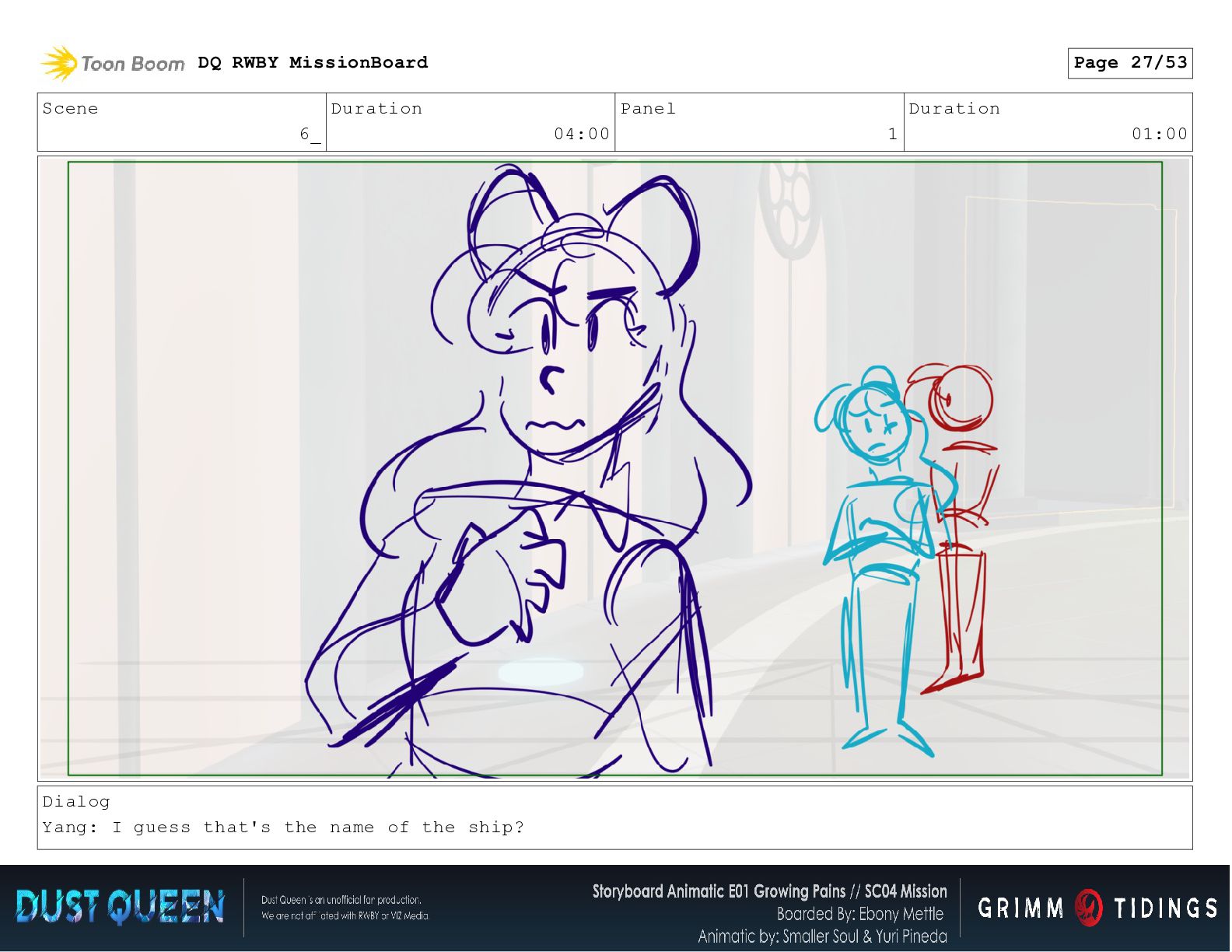Click the Dust Queen logo

(x=120, y=907)
